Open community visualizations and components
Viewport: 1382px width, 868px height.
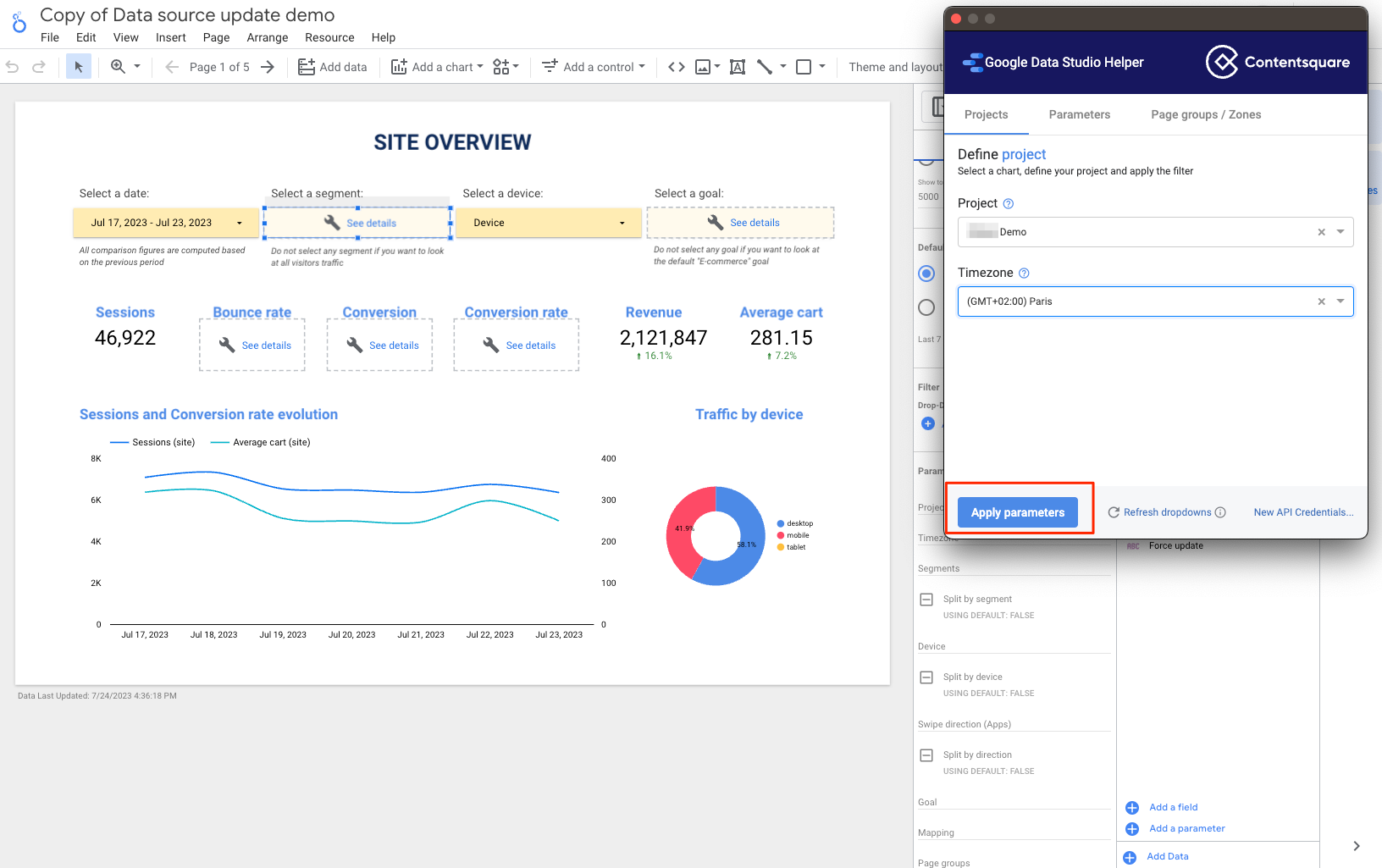click(506, 67)
